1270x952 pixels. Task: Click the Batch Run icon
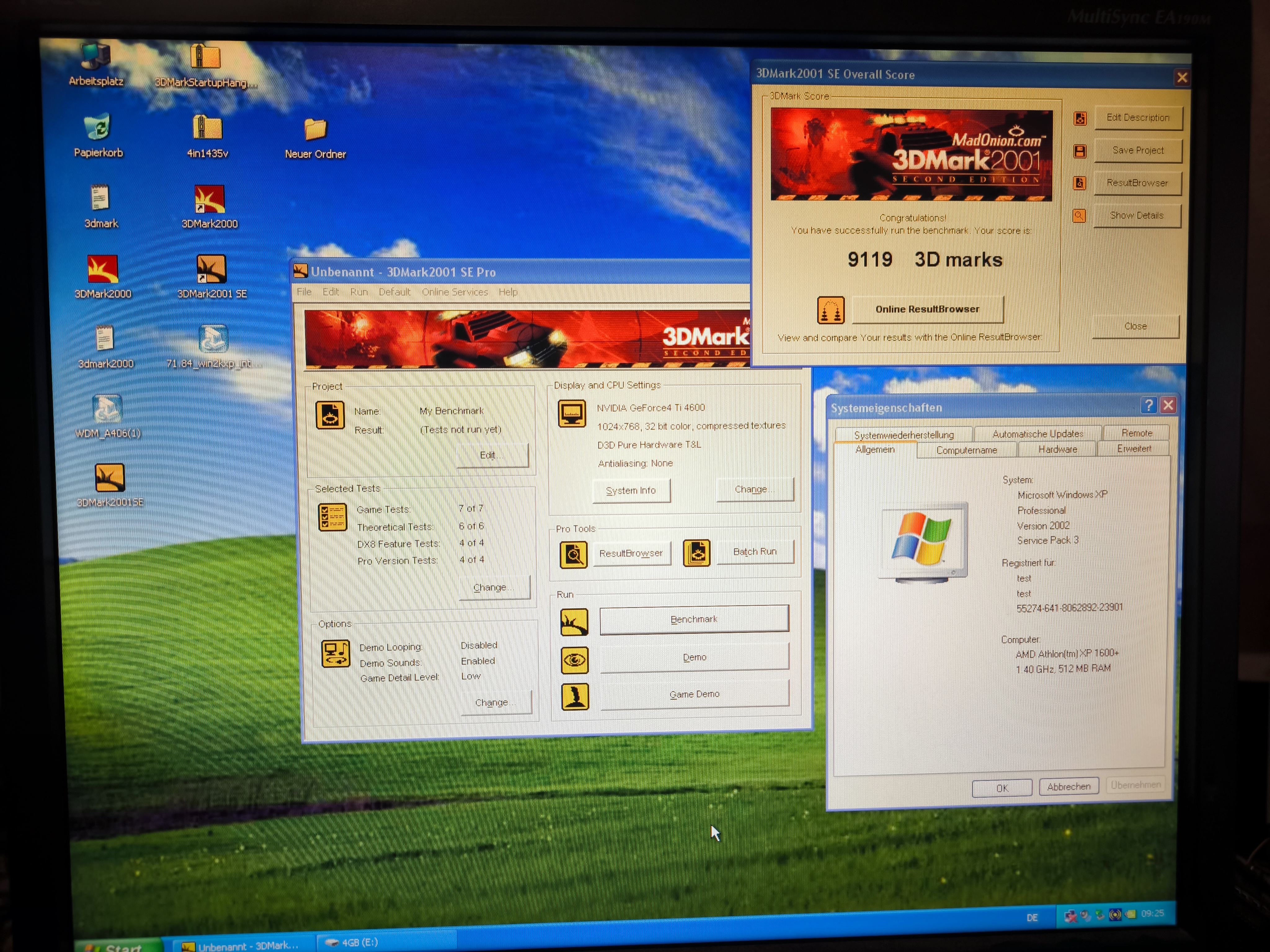pyautogui.click(x=696, y=553)
